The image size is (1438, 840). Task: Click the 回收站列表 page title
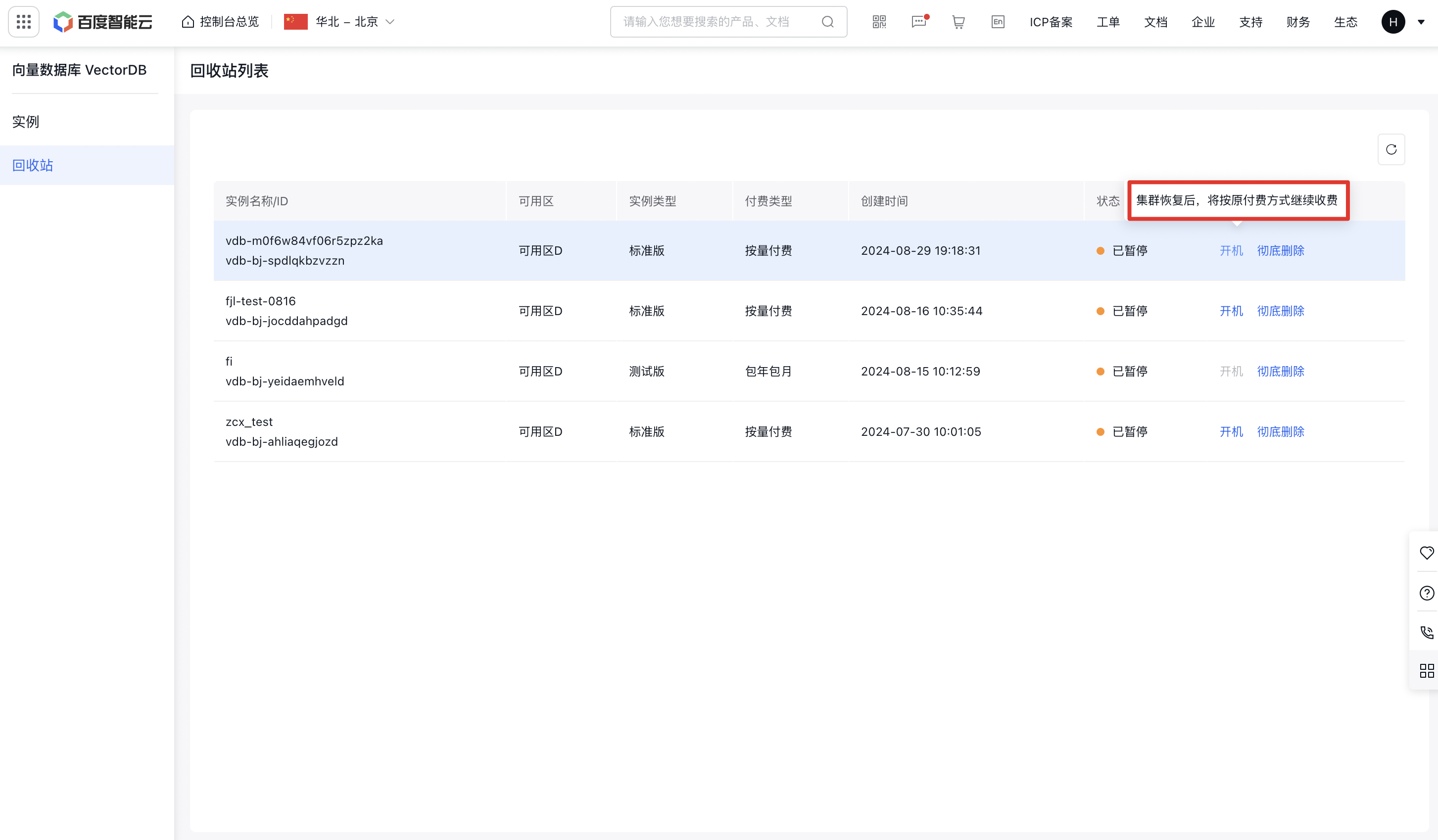(229, 71)
